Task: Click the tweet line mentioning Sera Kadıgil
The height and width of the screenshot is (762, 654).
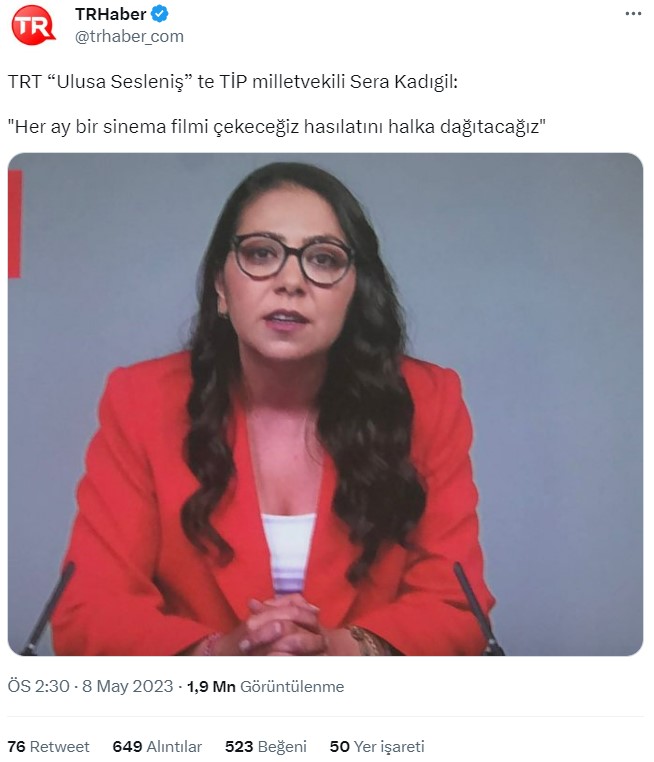Action: [x=233, y=82]
